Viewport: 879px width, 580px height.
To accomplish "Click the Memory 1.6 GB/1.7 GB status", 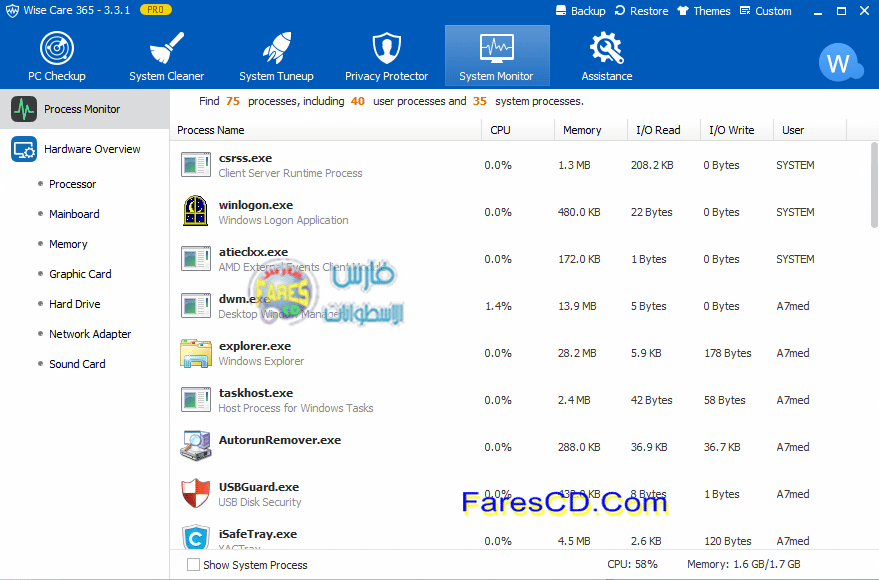I will click(x=743, y=564).
